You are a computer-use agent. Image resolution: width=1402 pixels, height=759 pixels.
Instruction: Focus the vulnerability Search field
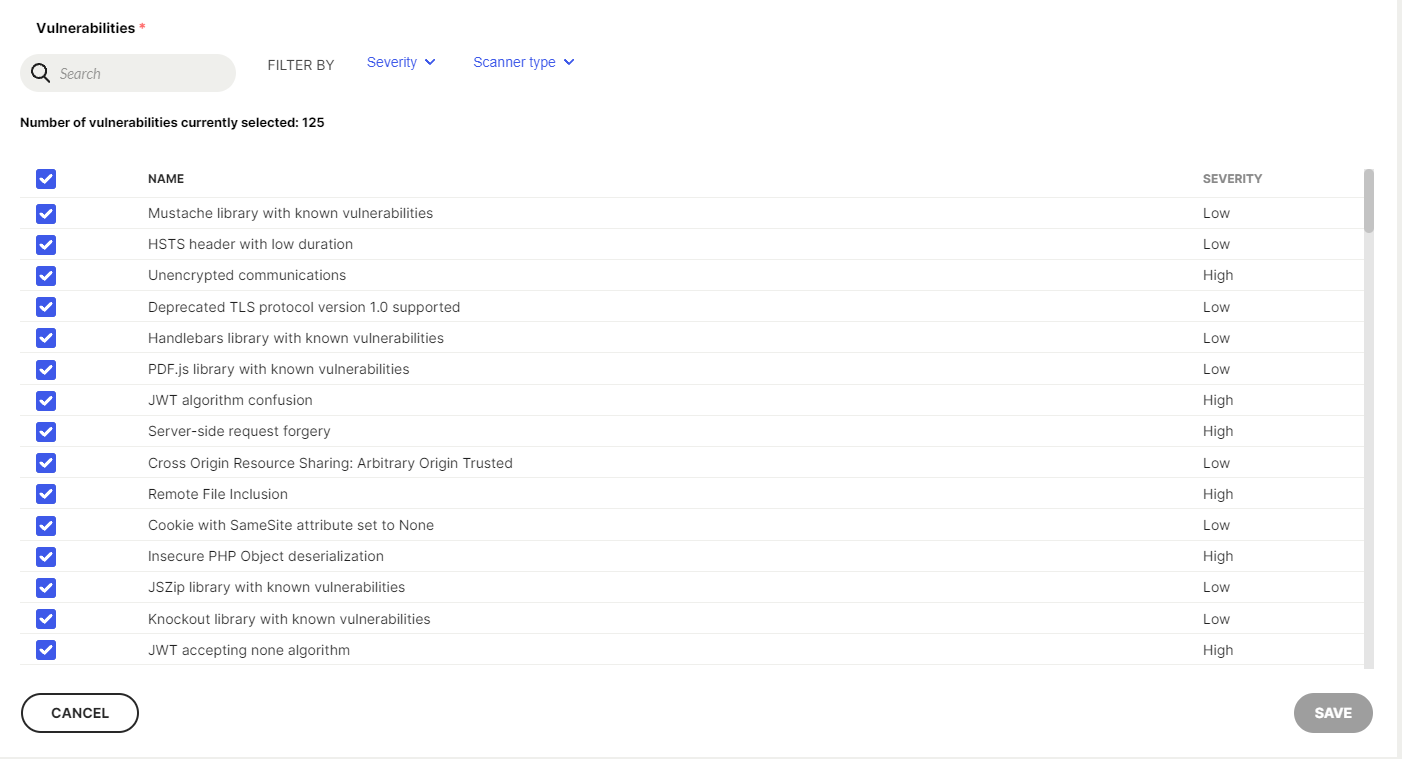coord(140,74)
